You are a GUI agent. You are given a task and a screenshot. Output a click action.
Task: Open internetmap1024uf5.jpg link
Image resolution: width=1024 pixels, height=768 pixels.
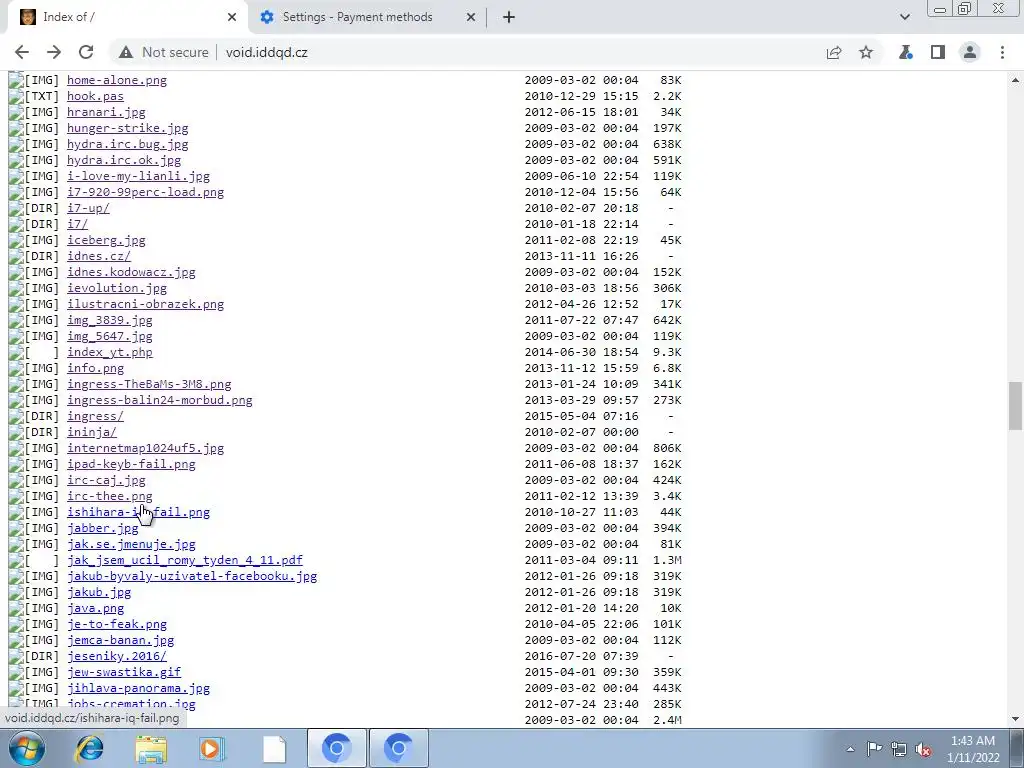[x=146, y=448]
